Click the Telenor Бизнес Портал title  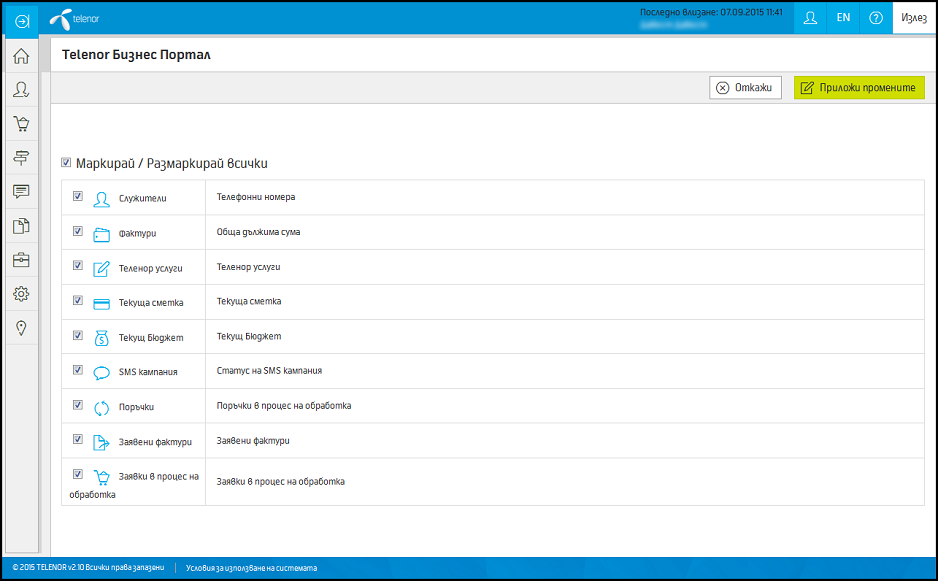click(x=136, y=55)
